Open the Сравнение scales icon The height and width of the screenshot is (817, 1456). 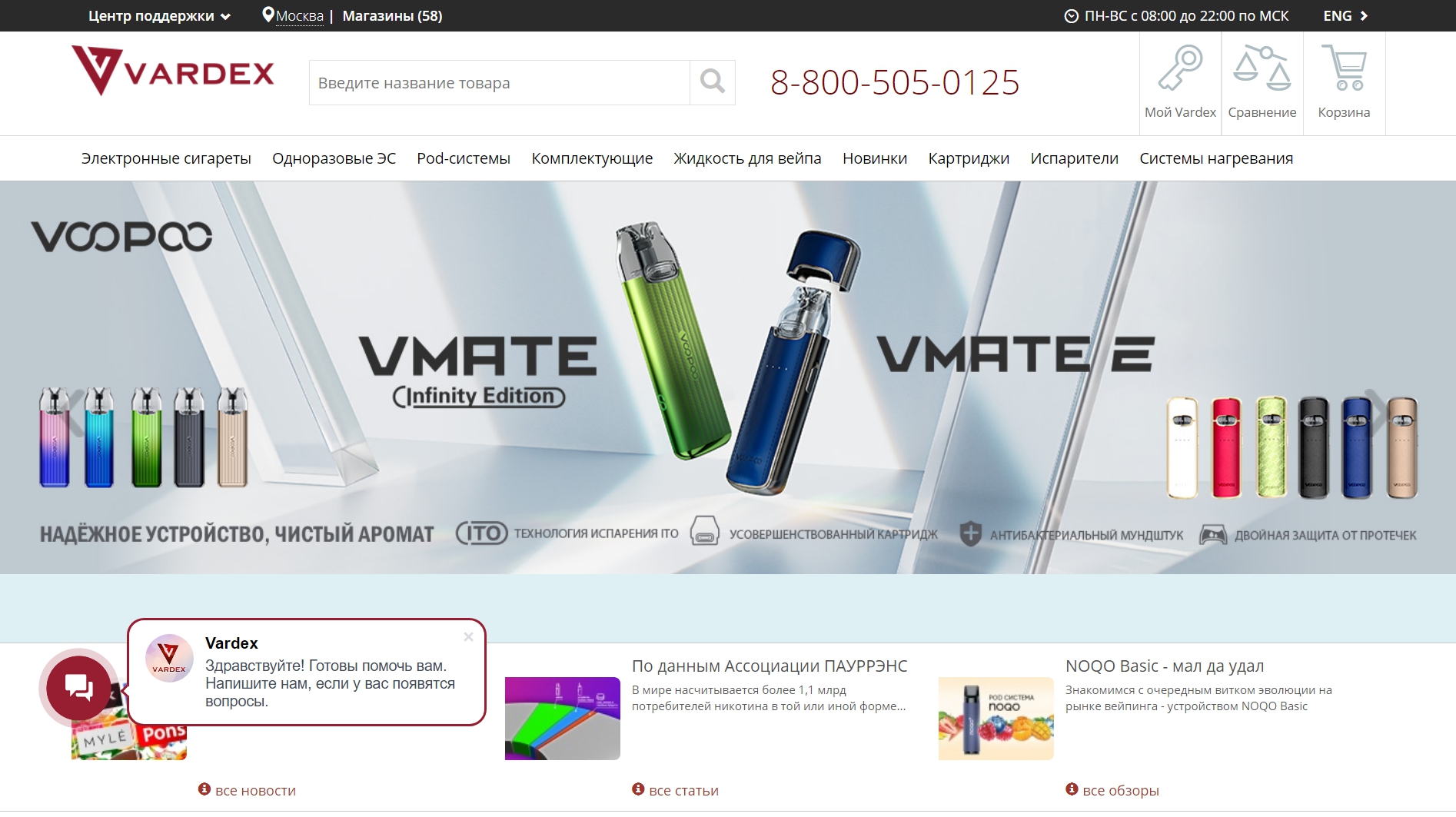click(x=1262, y=68)
